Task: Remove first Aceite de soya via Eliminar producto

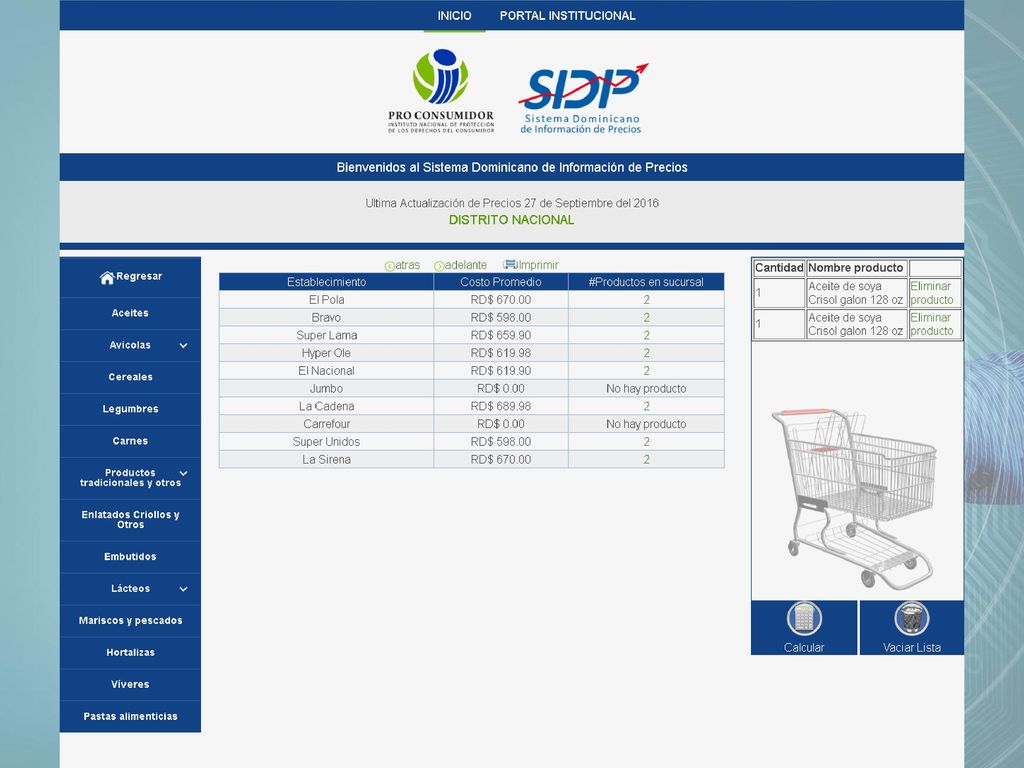Action: (932, 293)
